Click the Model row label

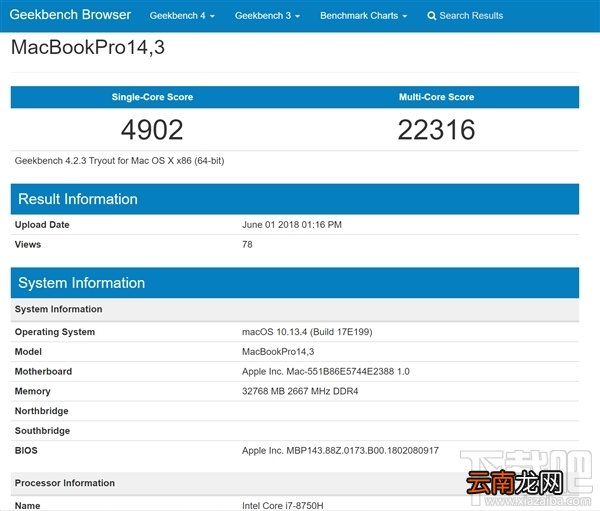click(x=28, y=352)
